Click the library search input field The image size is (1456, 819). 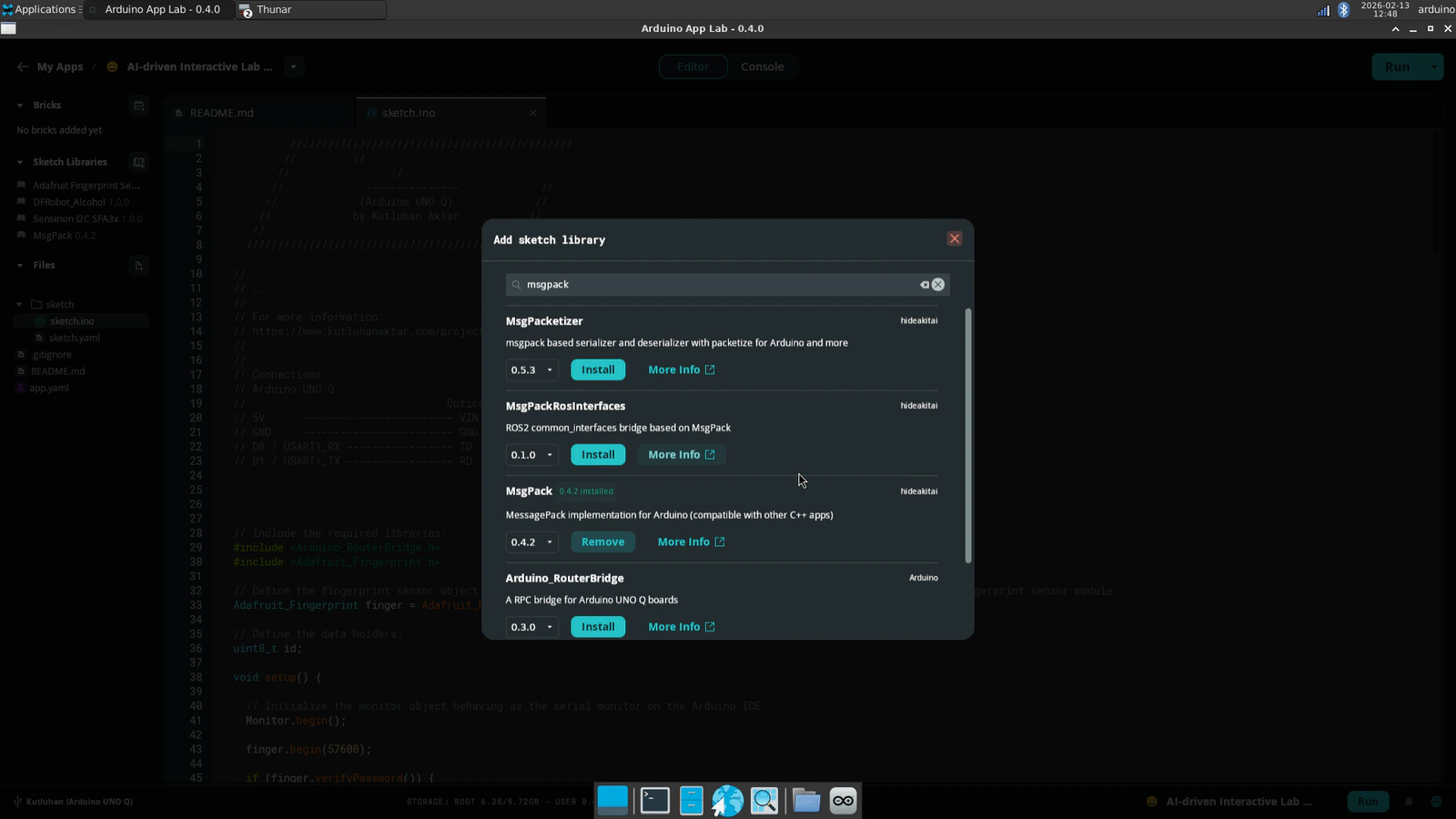click(x=727, y=285)
